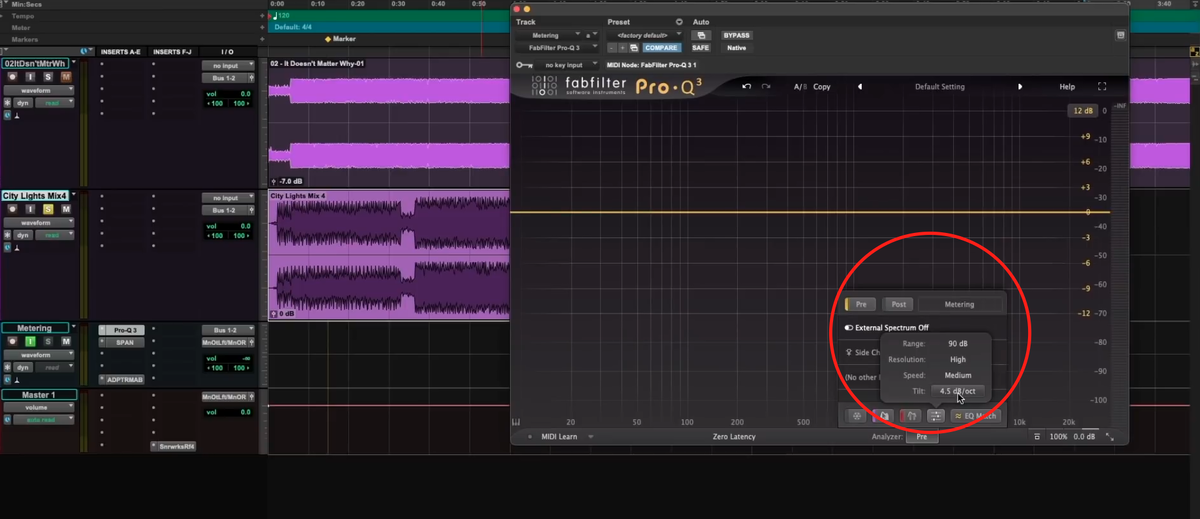Click the plug-in settings copy icon
1200x519 pixels.
coord(633,47)
